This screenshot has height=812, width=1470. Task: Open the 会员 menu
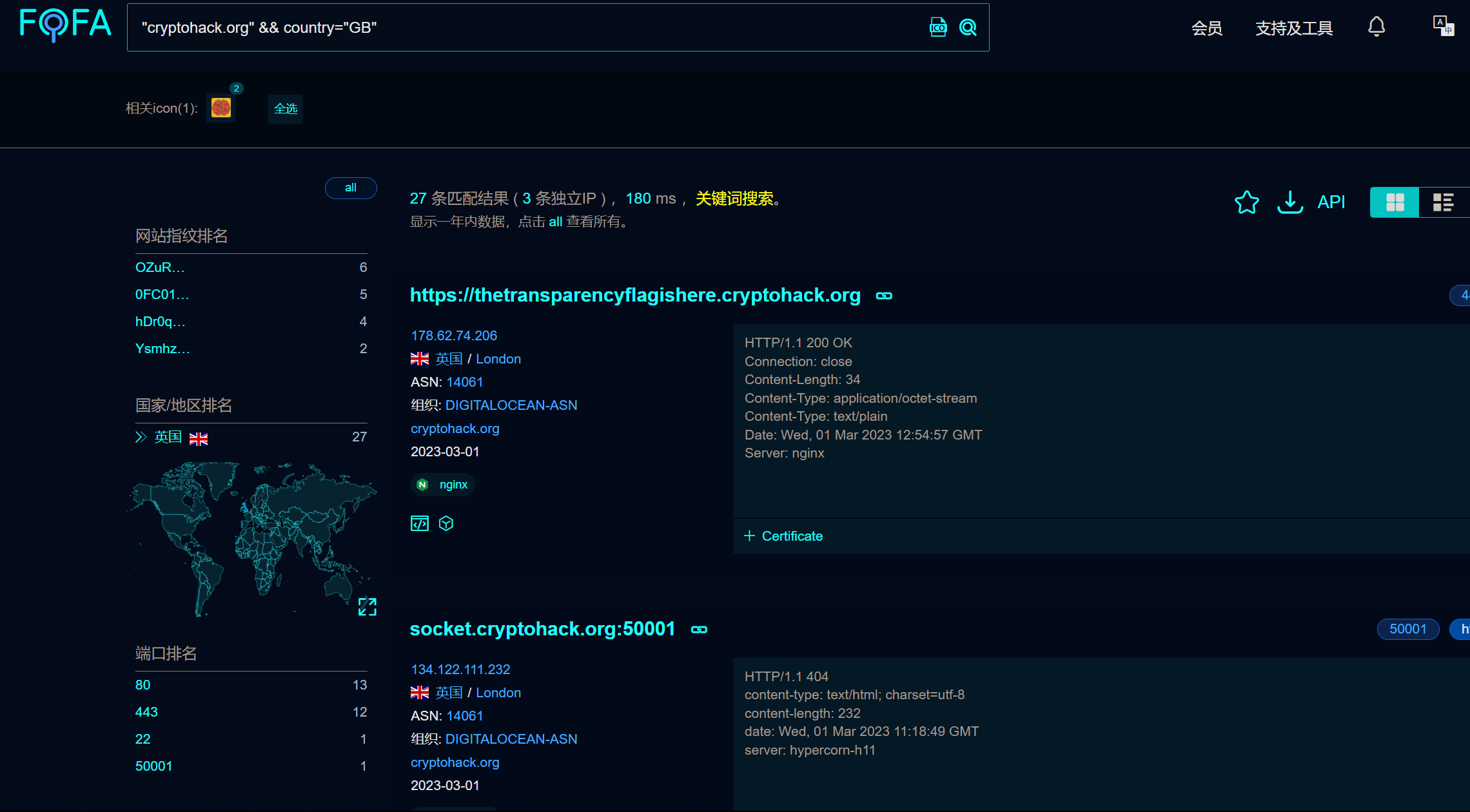(x=1206, y=28)
